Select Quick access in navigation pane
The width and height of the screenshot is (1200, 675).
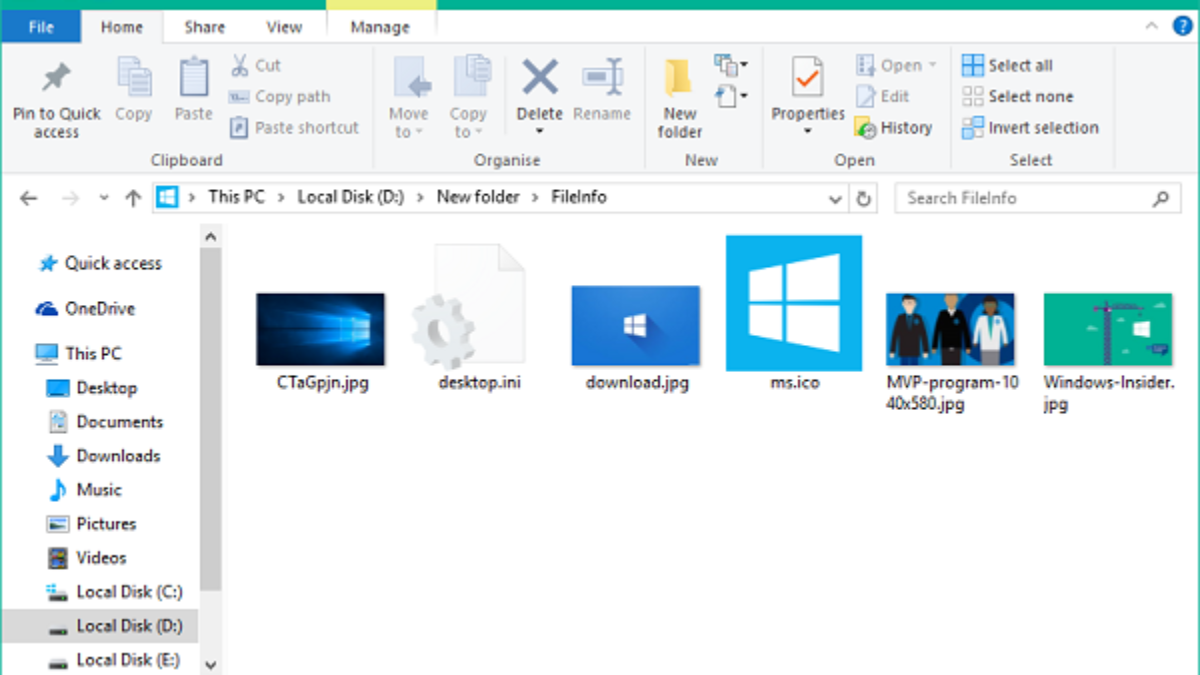click(100, 264)
